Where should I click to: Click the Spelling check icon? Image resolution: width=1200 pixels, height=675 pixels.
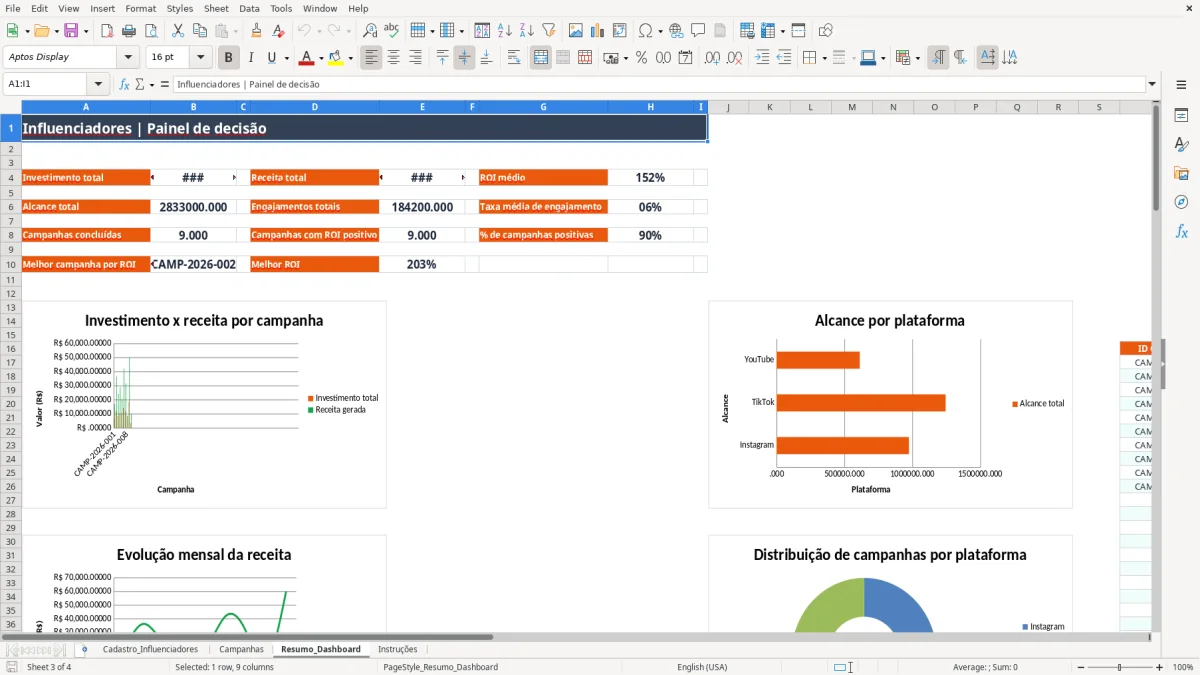pyautogui.click(x=392, y=31)
